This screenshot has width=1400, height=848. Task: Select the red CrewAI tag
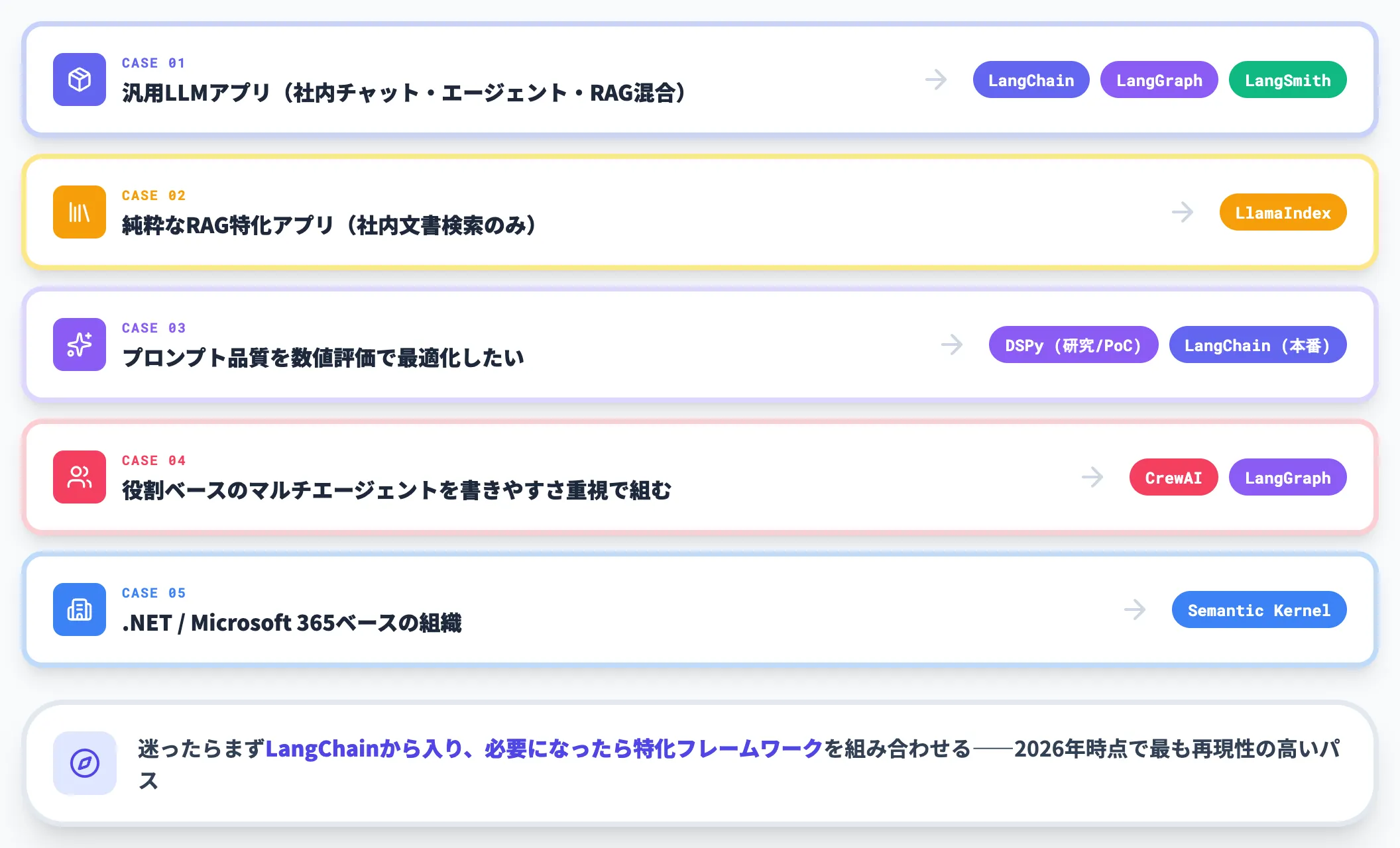click(x=1174, y=477)
